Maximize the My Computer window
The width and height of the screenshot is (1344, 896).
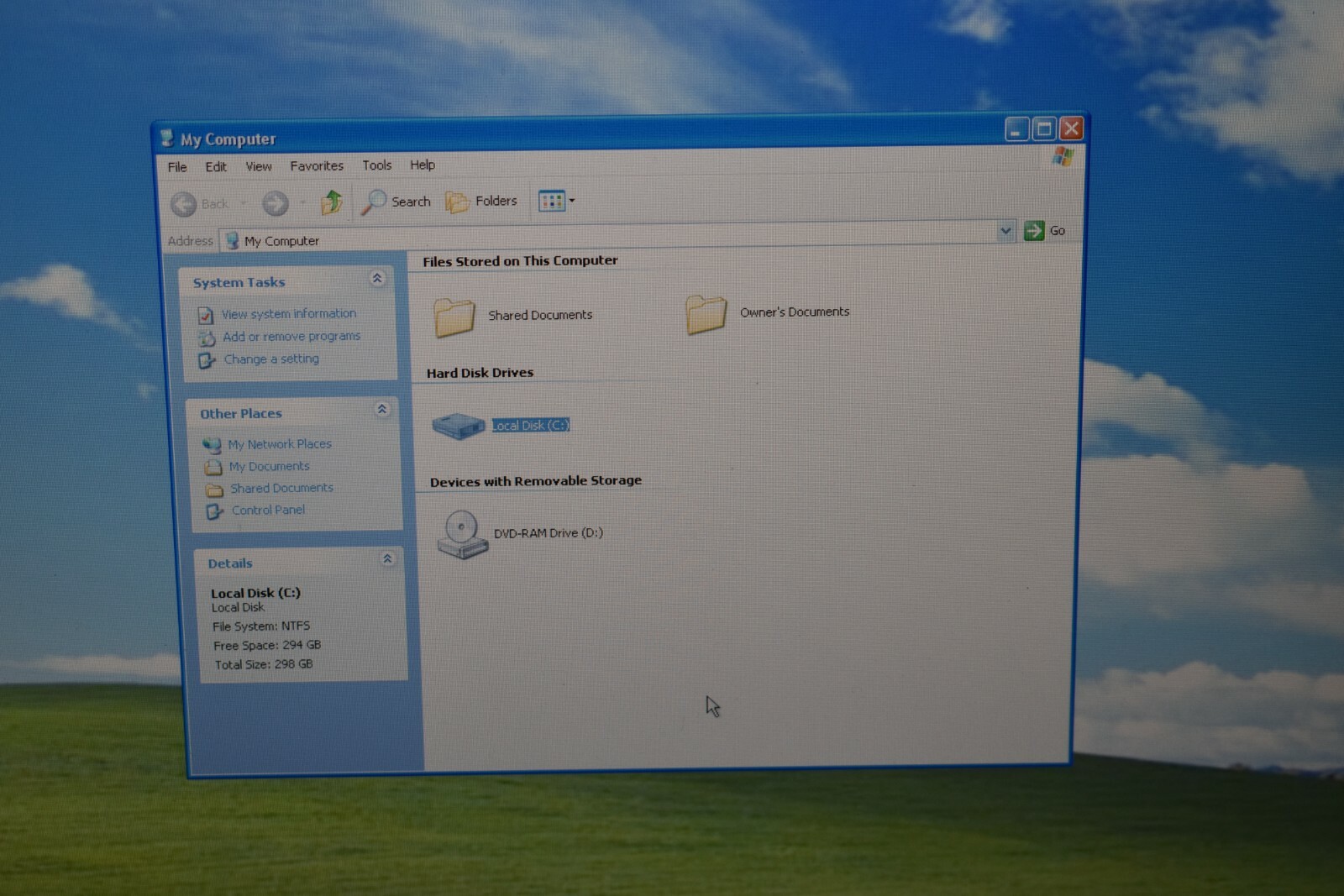point(1044,128)
